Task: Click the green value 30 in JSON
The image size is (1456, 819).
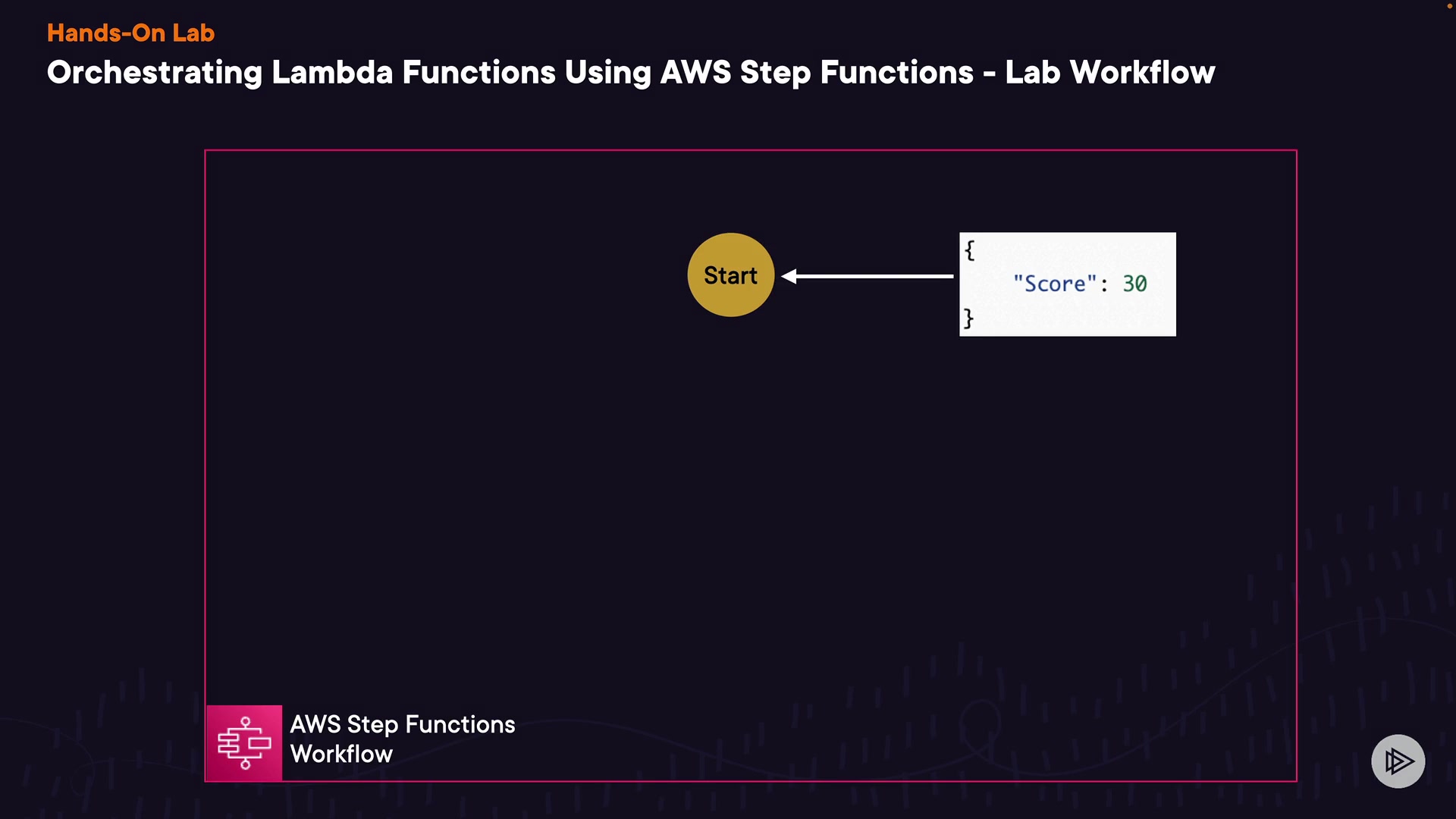Action: (x=1134, y=284)
